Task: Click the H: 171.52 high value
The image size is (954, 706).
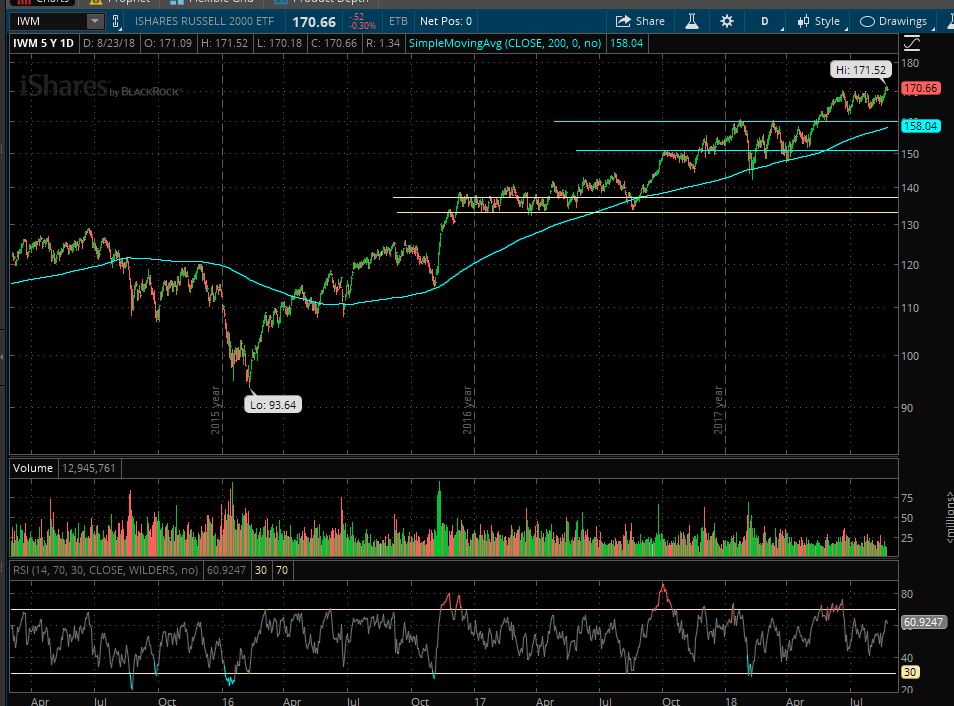Action: click(x=225, y=43)
